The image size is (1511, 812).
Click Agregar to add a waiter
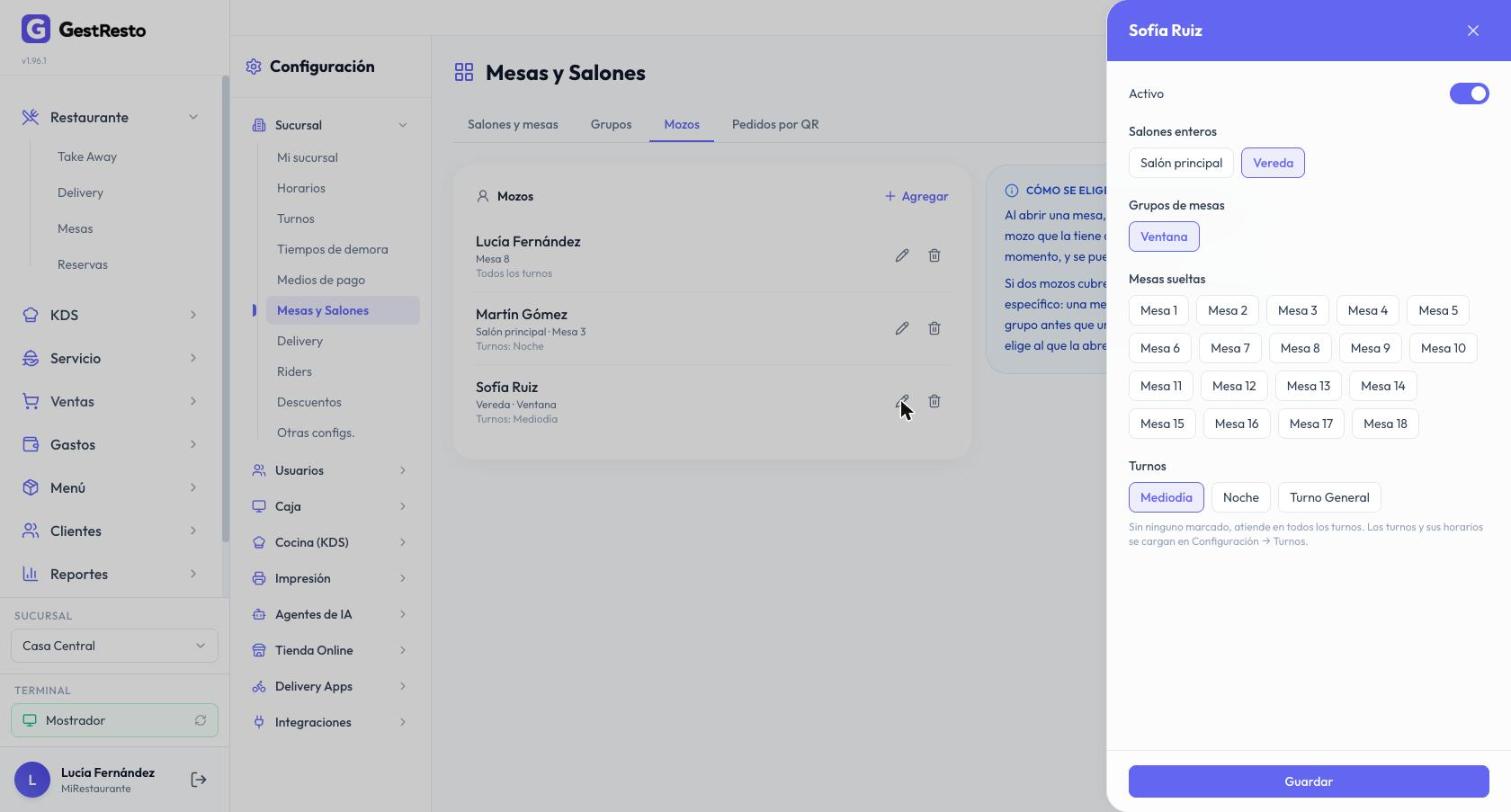916,197
